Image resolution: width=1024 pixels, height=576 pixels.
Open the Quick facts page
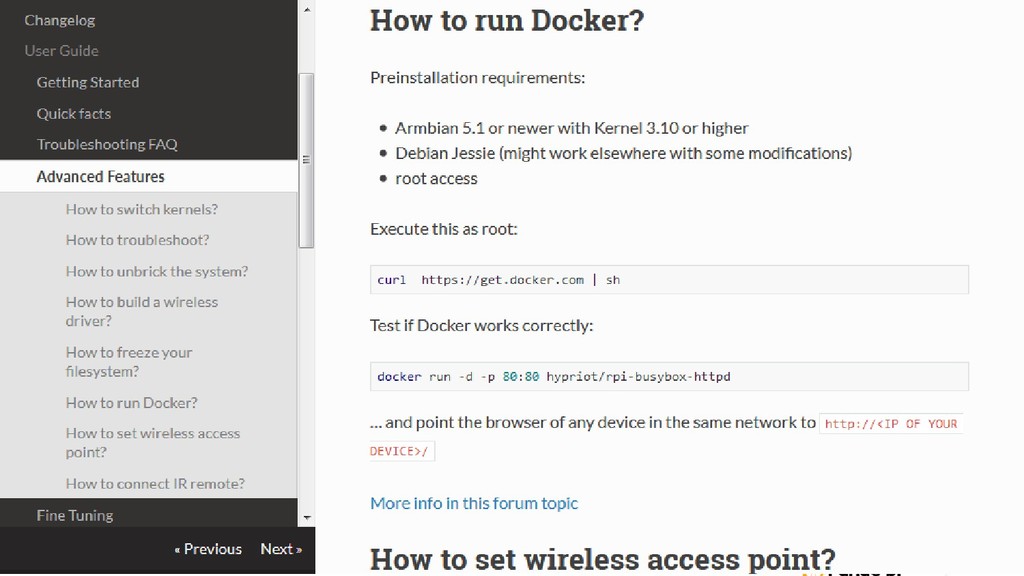(74, 114)
